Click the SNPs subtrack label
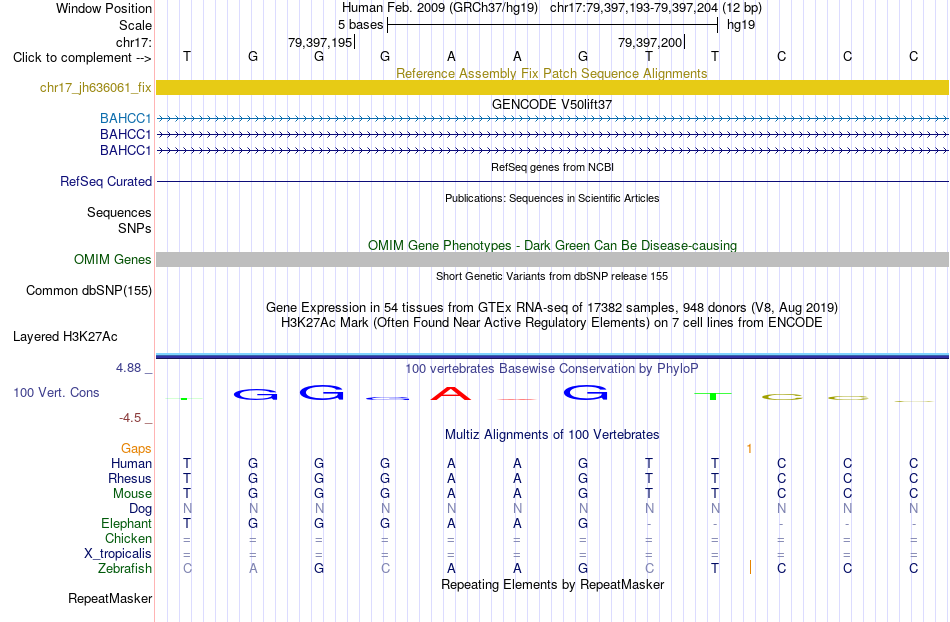 pyautogui.click(x=135, y=228)
